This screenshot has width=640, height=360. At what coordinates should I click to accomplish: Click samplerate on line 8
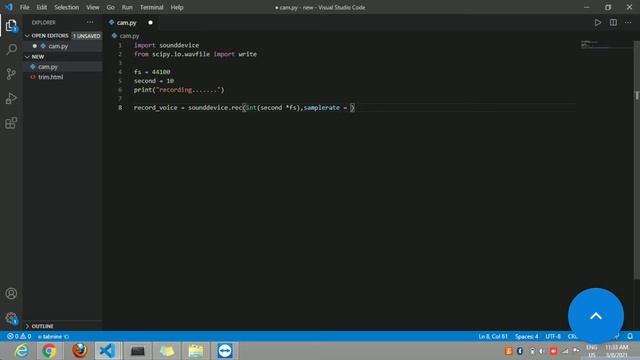pos(322,107)
